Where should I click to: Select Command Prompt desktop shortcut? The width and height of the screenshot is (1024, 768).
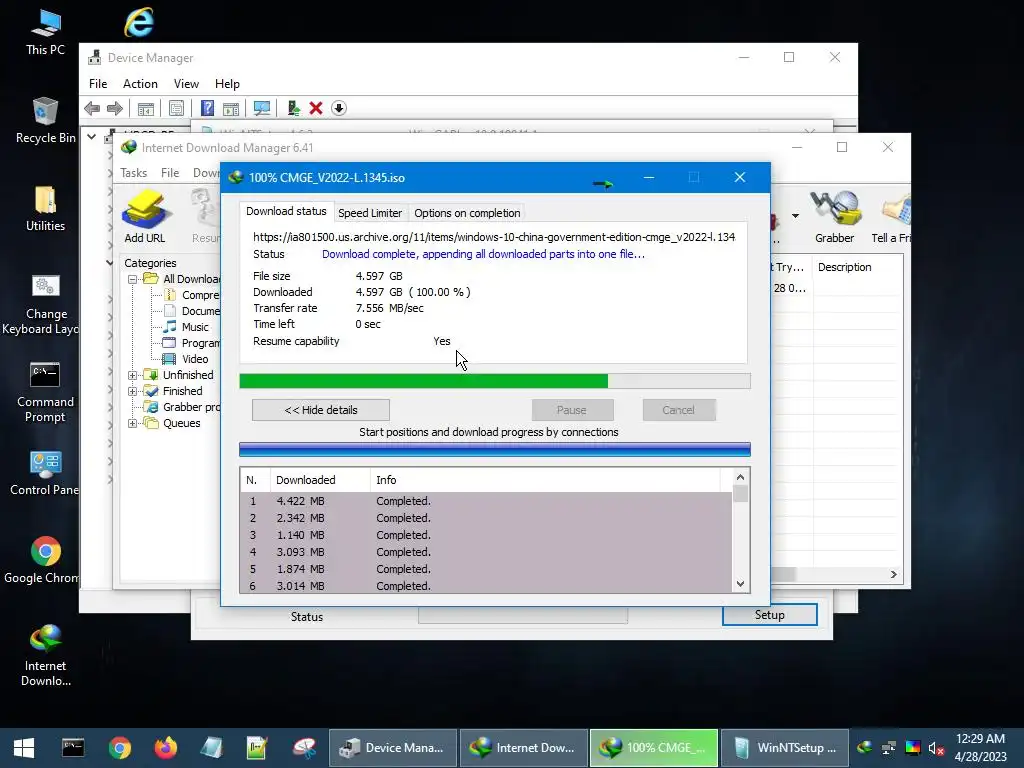[x=45, y=392]
